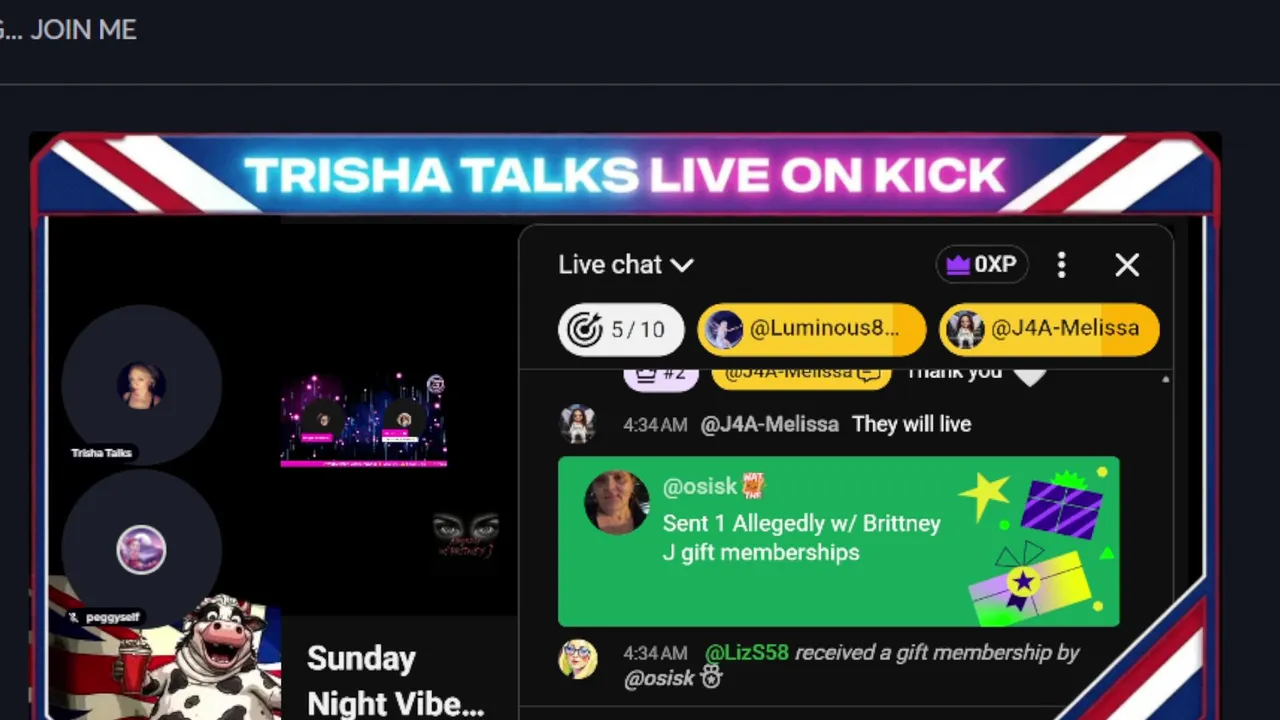Open the chat three-dot options menu
This screenshot has width=1280, height=720.
(x=1062, y=265)
